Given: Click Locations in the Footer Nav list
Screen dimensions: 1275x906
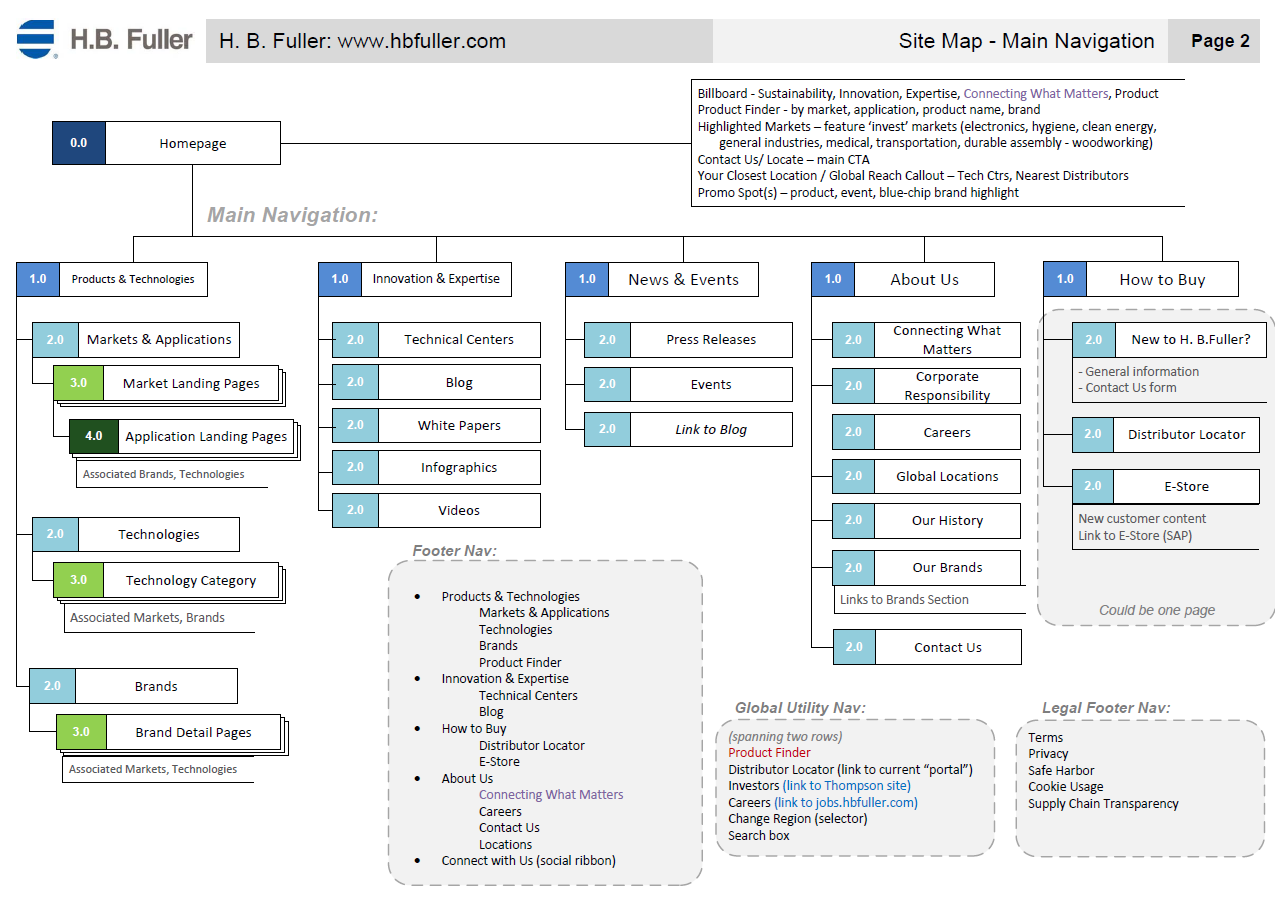Looking at the screenshot, I should 506,845.
